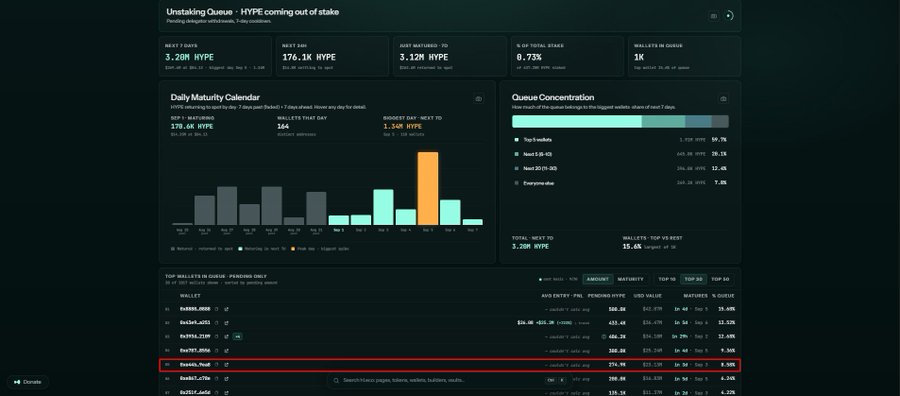Viewport: 900px width, 396px height.
Task: Click the Everyone else legend row
Action: tap(620, 183)
